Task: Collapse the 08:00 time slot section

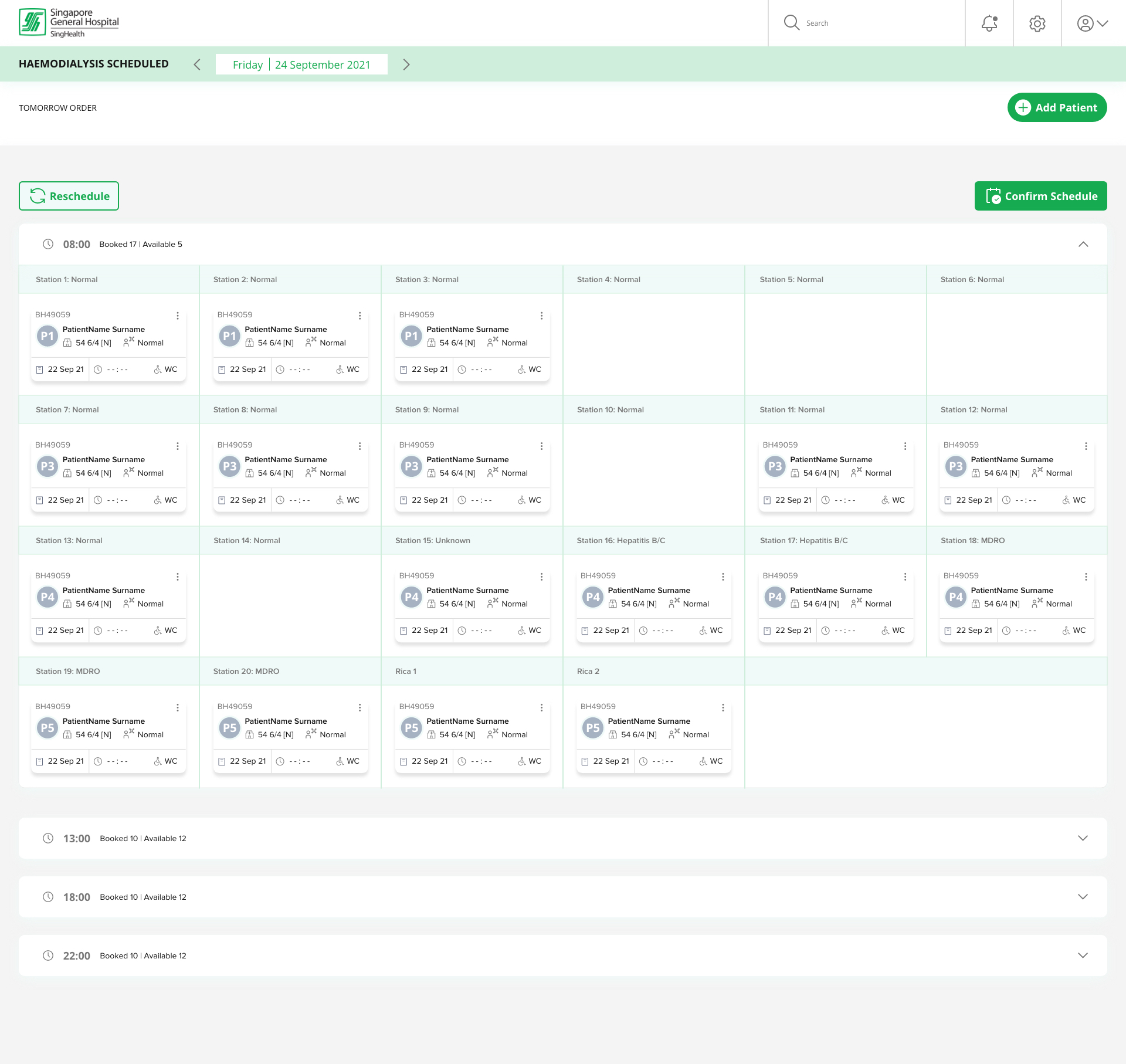Action: tap(1083, 245)
